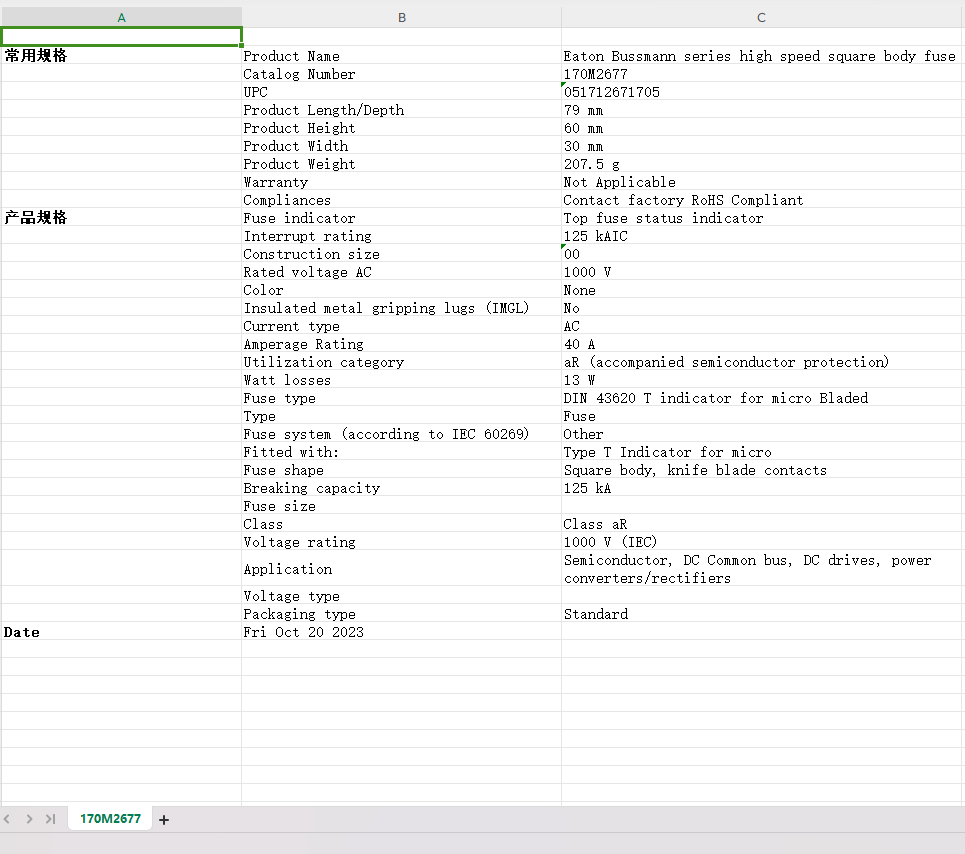Image resolution: width=965 pixels, height=854 pixels.
Task: Select column A header
Action: (x=121, y=17)
